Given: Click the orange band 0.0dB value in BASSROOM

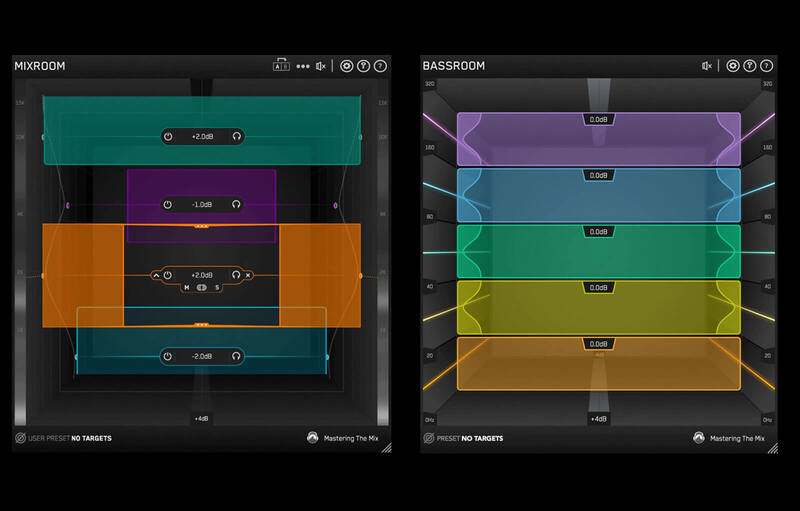Looking at the screenshot, I should pos(599,344).
